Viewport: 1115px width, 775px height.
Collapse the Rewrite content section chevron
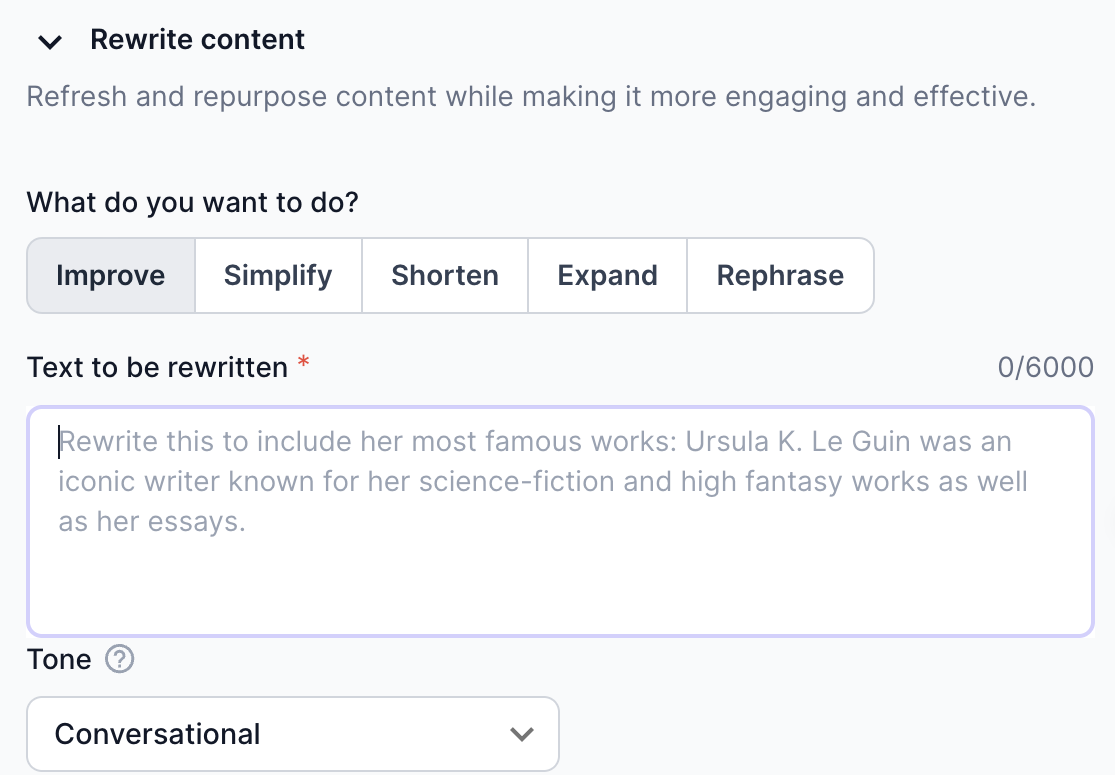coord(50,42)
